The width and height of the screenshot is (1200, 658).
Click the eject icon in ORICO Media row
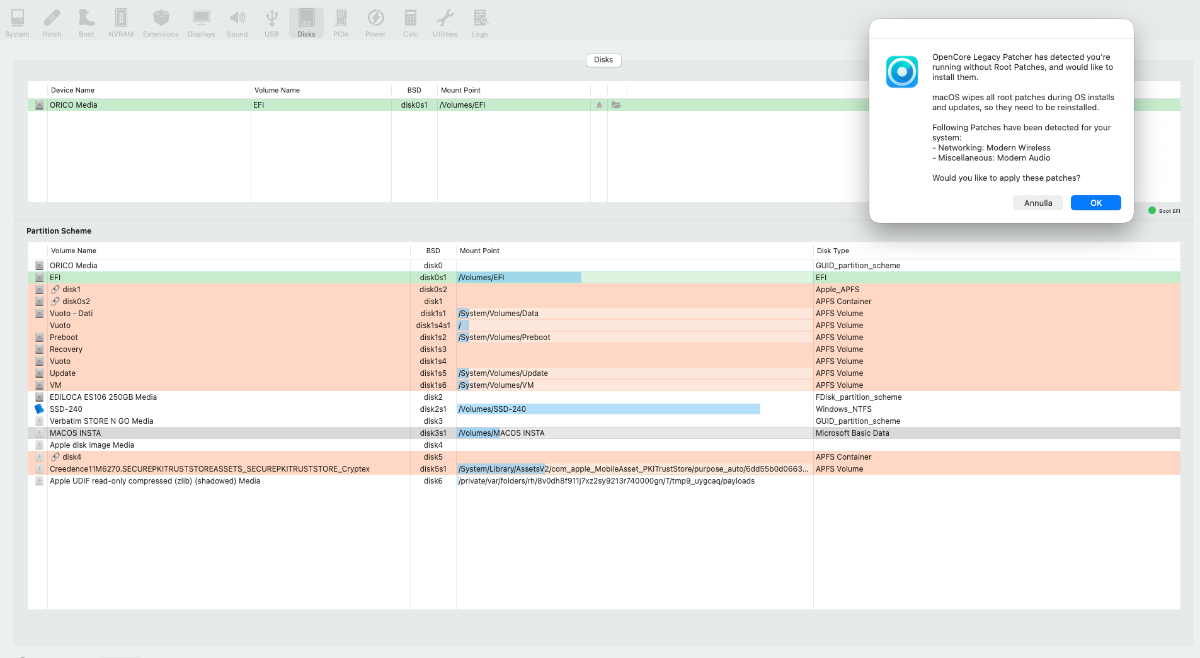point(600,104)
